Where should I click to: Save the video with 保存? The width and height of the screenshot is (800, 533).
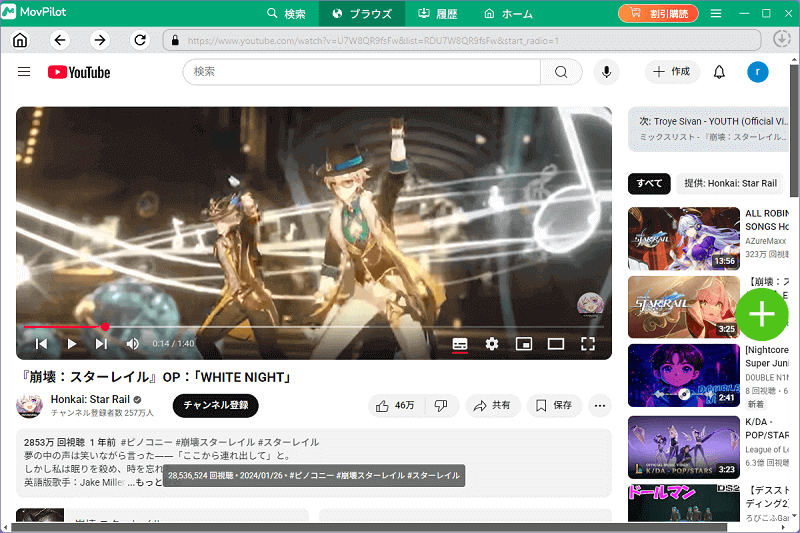point(554,405)
